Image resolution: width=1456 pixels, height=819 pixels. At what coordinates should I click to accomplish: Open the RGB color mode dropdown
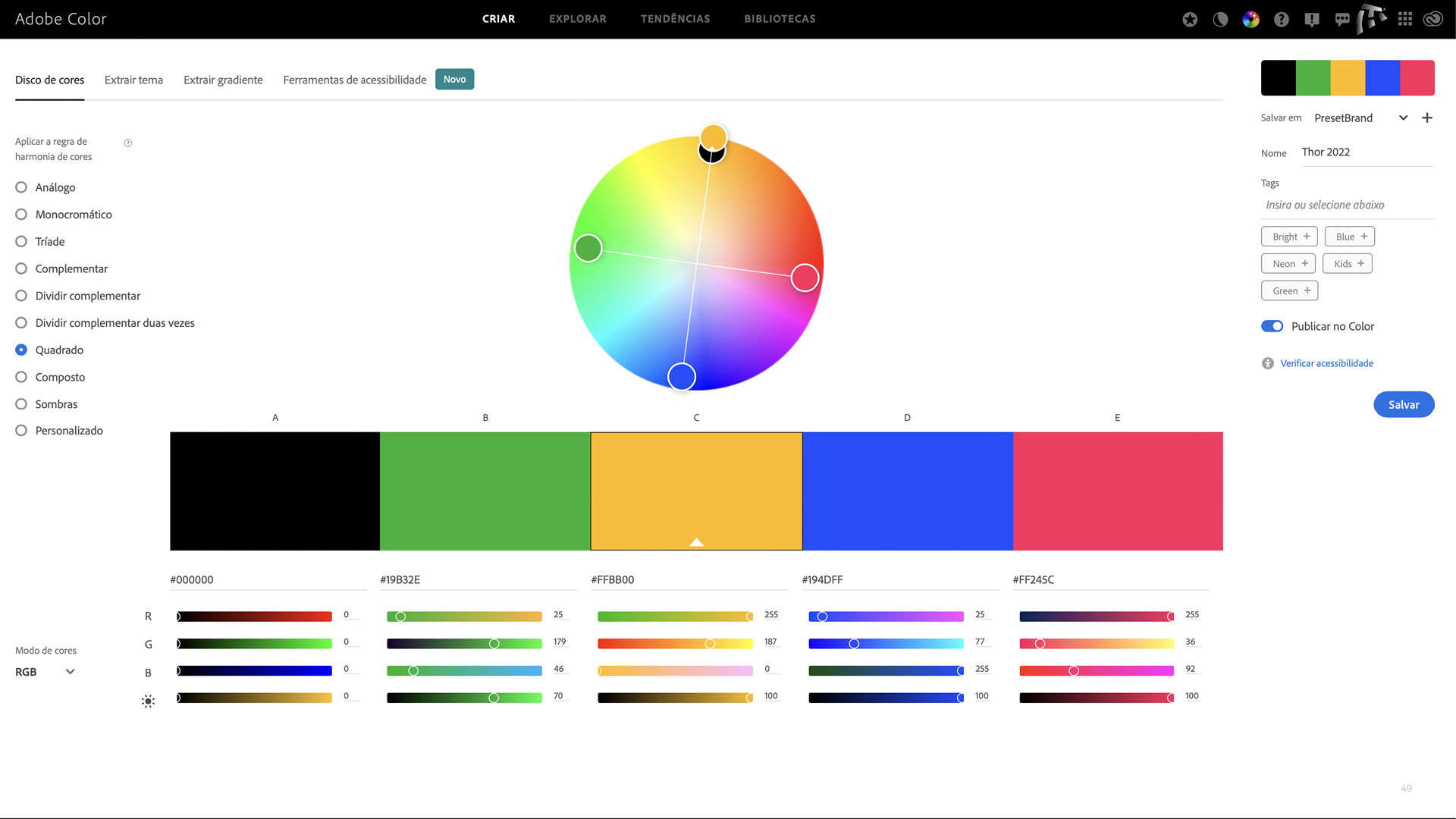click(x=45, y=672)
